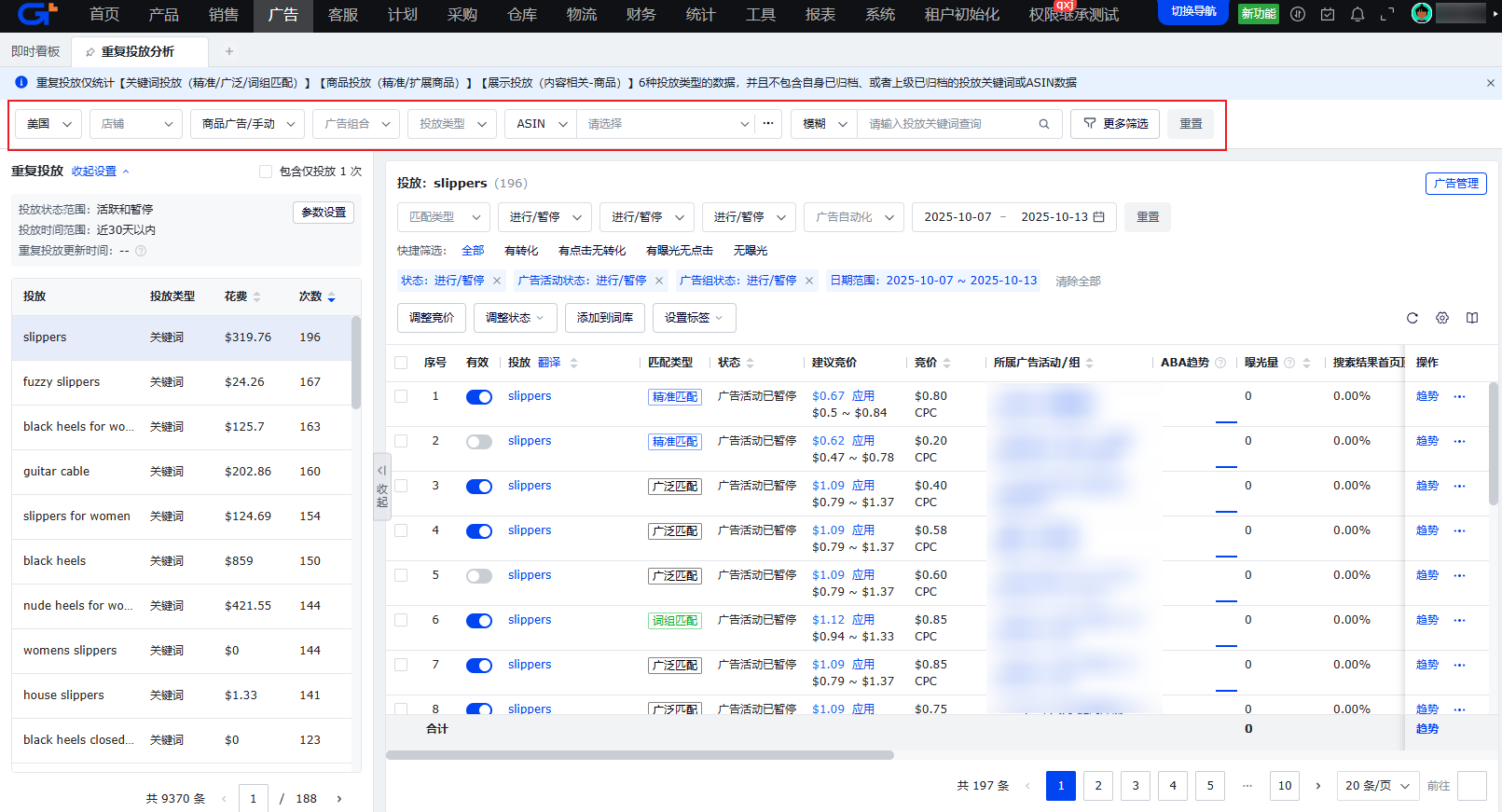Image resolution: width=1502 pixels, height=812 pixels.
Task: Click the fullscreen expand icon in header
Action: tap(1387, 14)
